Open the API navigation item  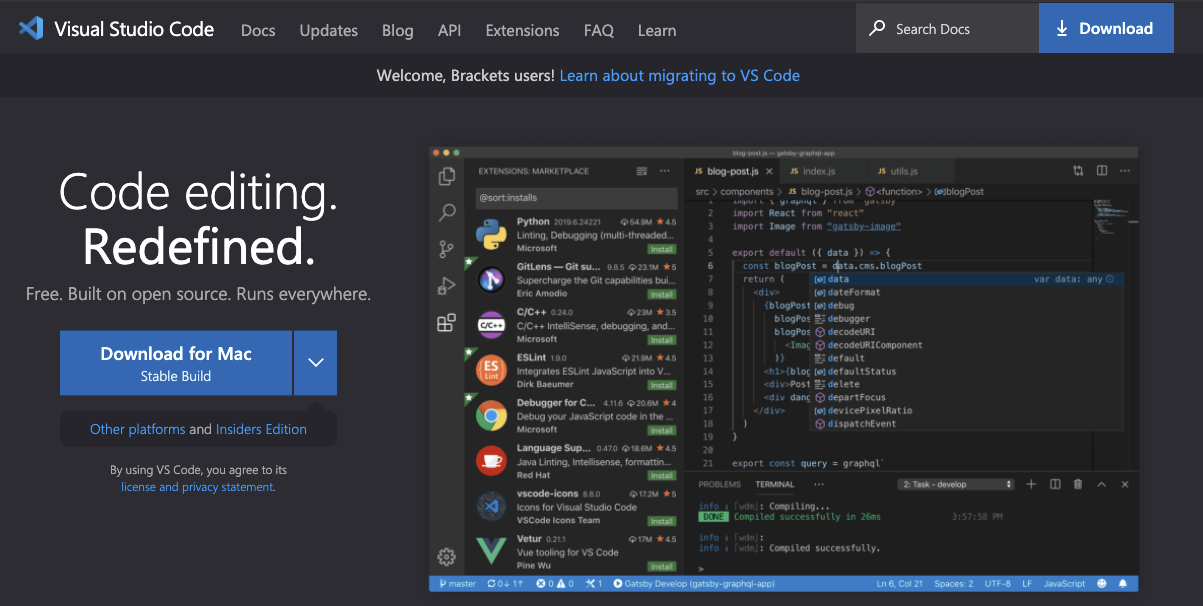click(450, 30)
